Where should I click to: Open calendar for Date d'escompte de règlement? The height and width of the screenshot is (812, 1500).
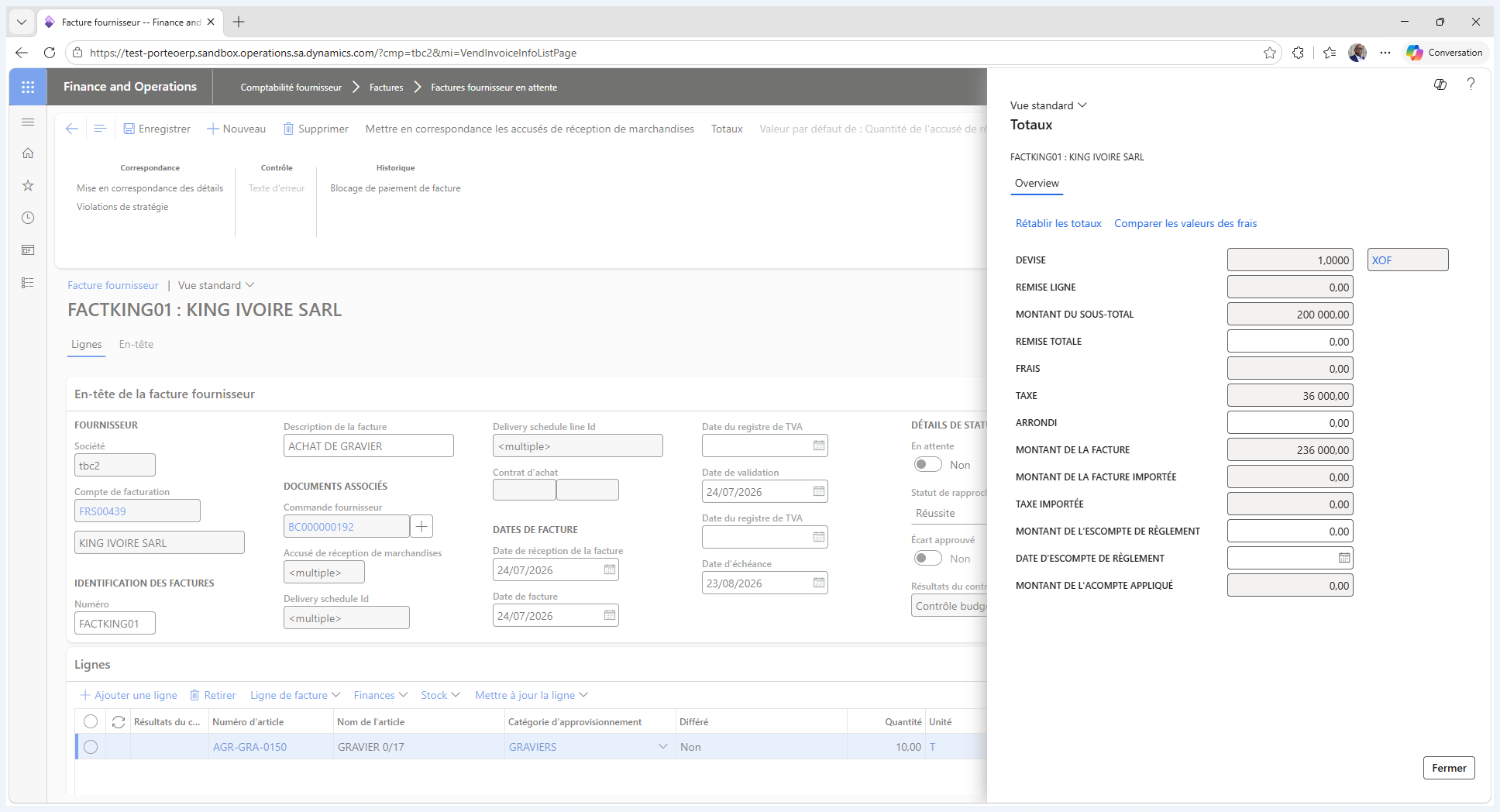pos(1344,558)
